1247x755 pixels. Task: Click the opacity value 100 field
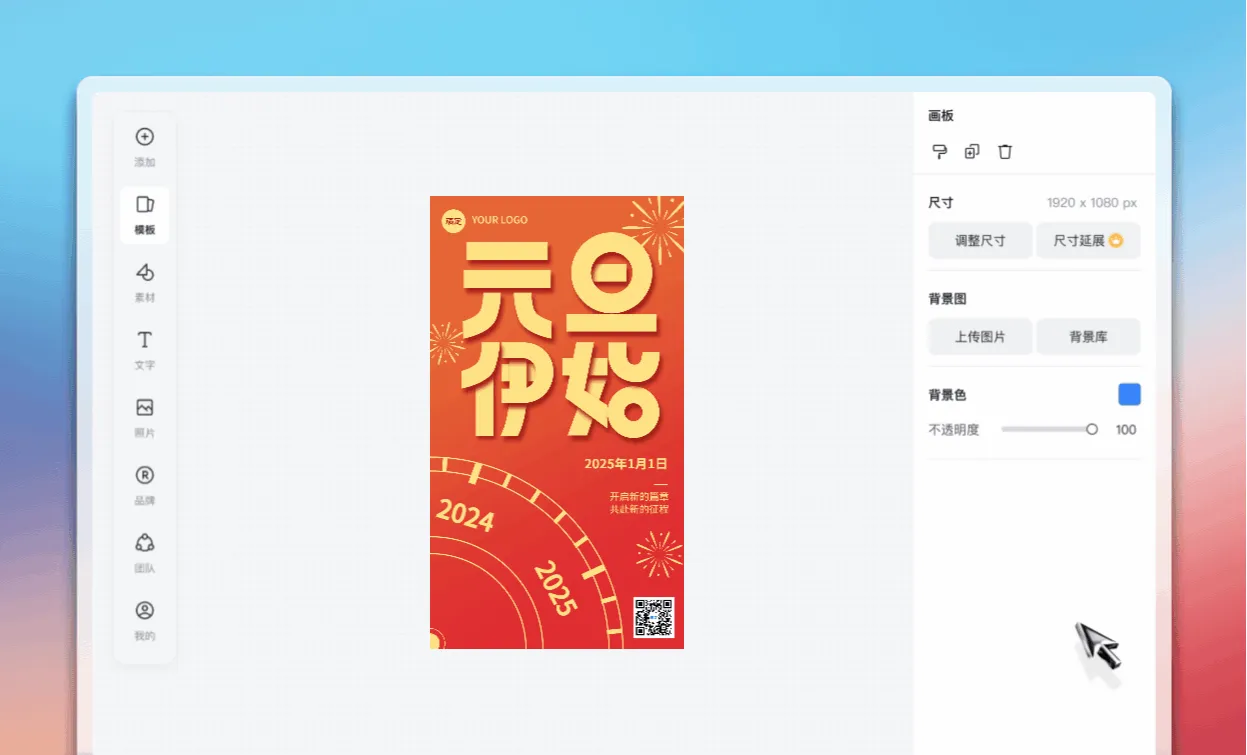pyautogui.click(x=1126, y=430)
